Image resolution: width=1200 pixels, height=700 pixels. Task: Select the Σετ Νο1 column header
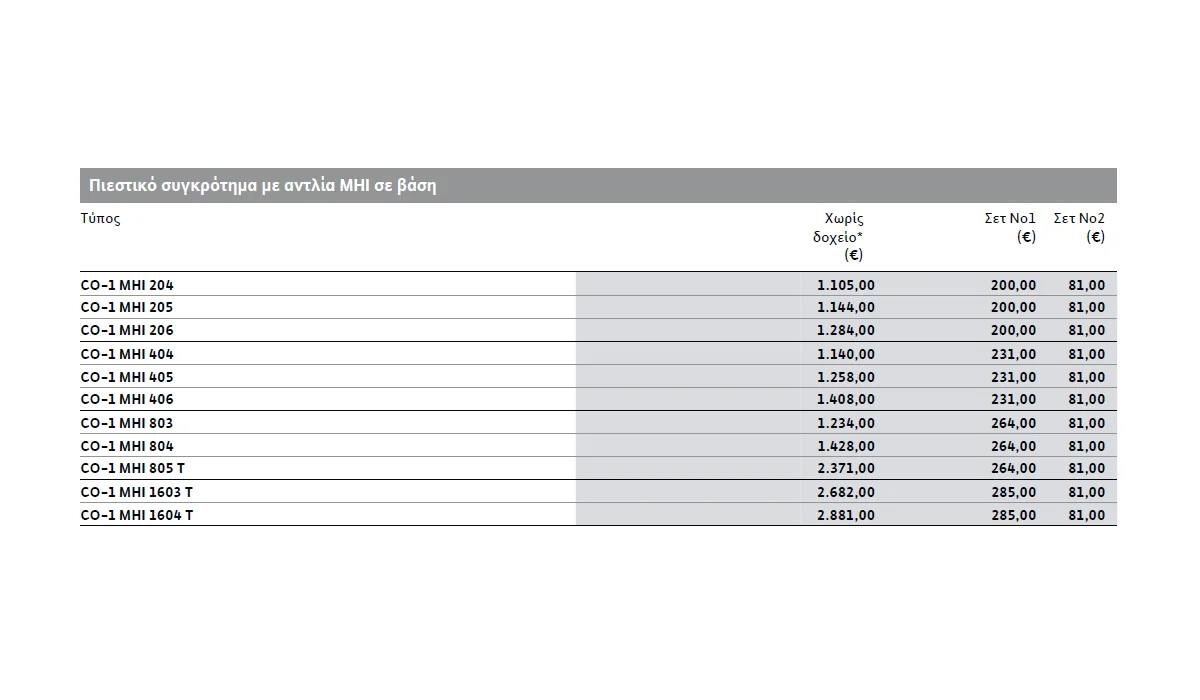click(x=1010, y=228)
